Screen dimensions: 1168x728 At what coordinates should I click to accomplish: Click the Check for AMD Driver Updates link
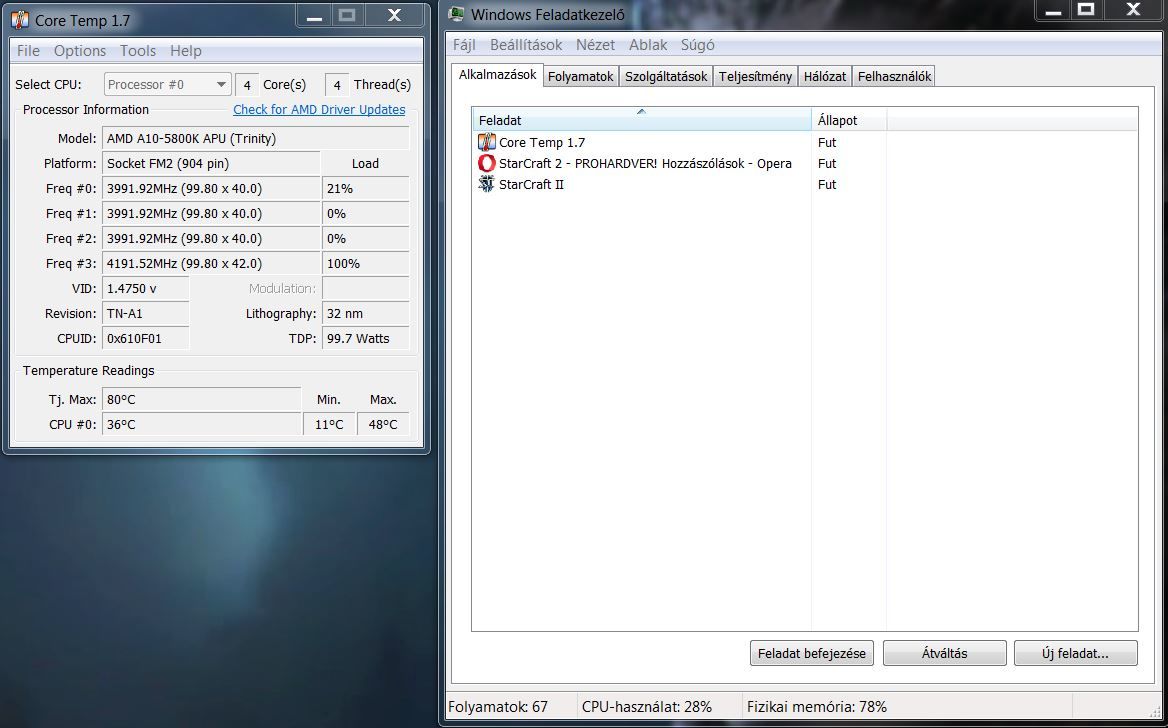point(319,110)
